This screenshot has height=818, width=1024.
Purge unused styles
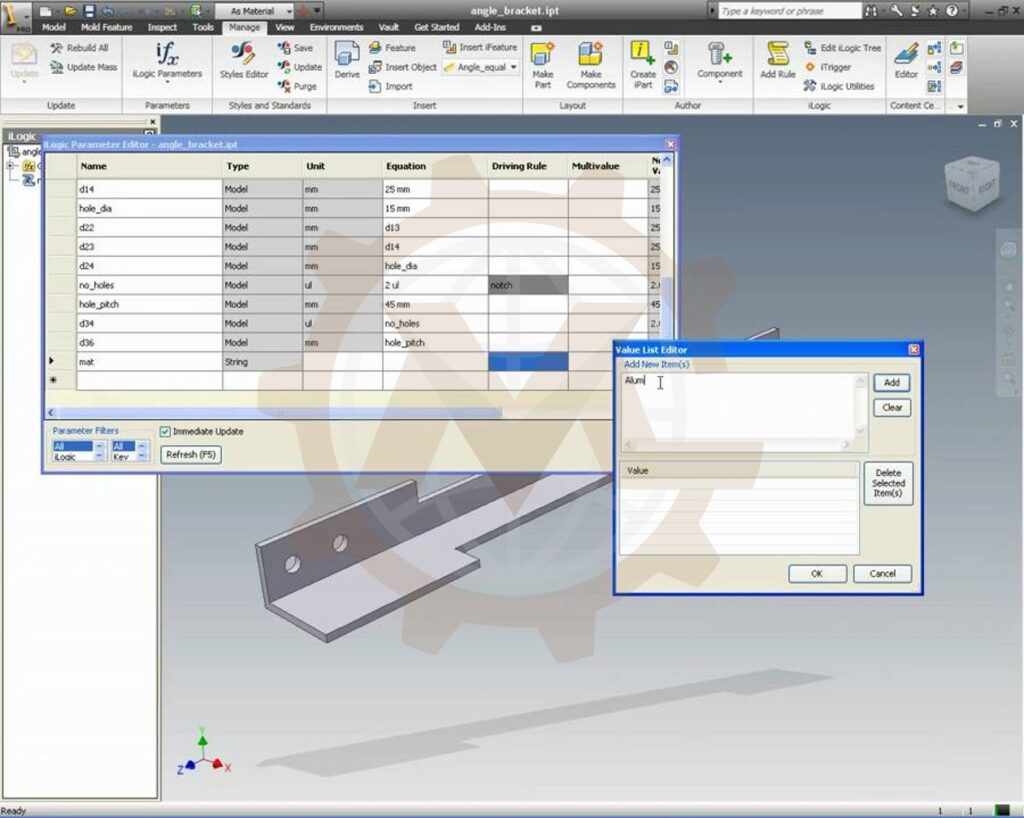tap(298, 86)
